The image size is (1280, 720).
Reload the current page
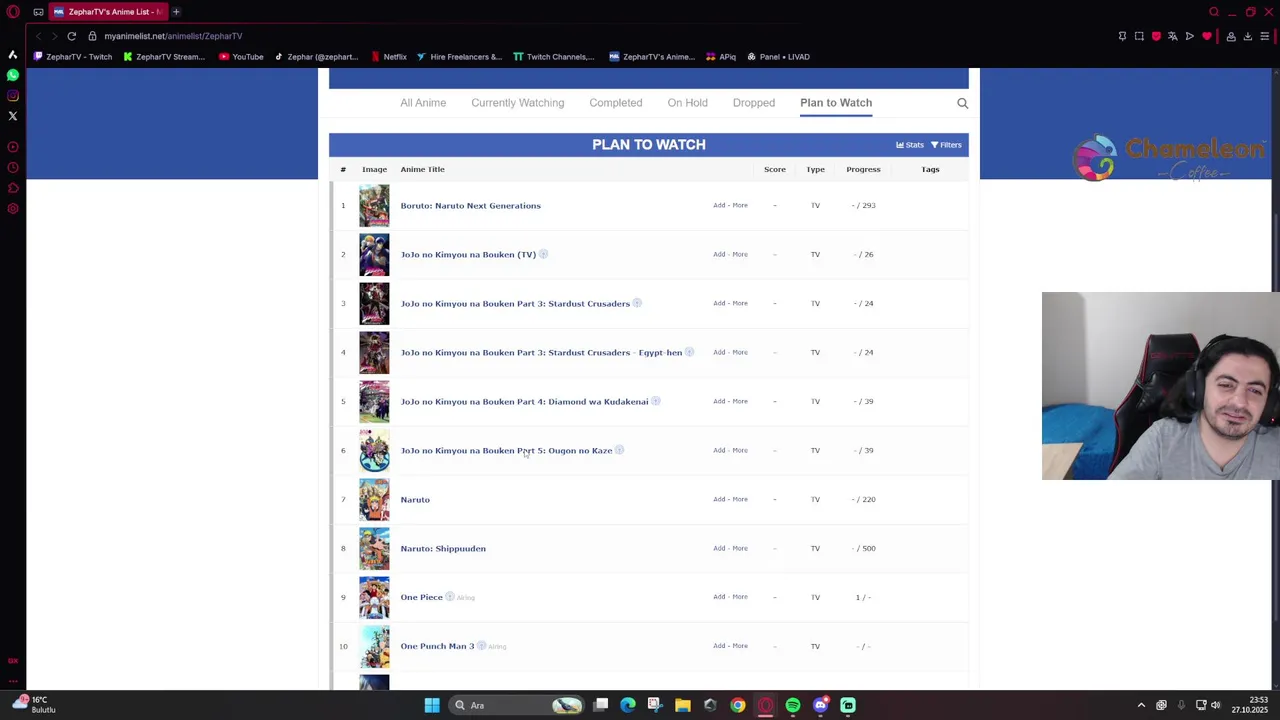pyautogui.click(x=72, y=36)
